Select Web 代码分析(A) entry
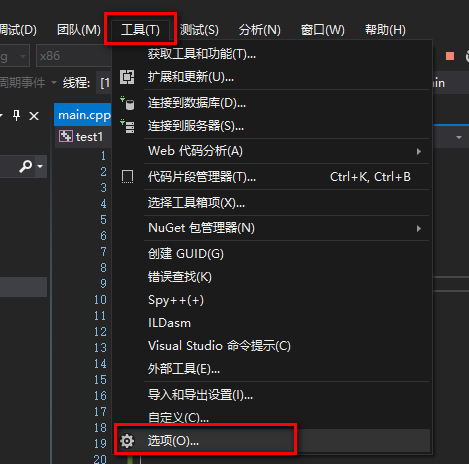This screenshot has height=464, width=469. pos(272,151)
